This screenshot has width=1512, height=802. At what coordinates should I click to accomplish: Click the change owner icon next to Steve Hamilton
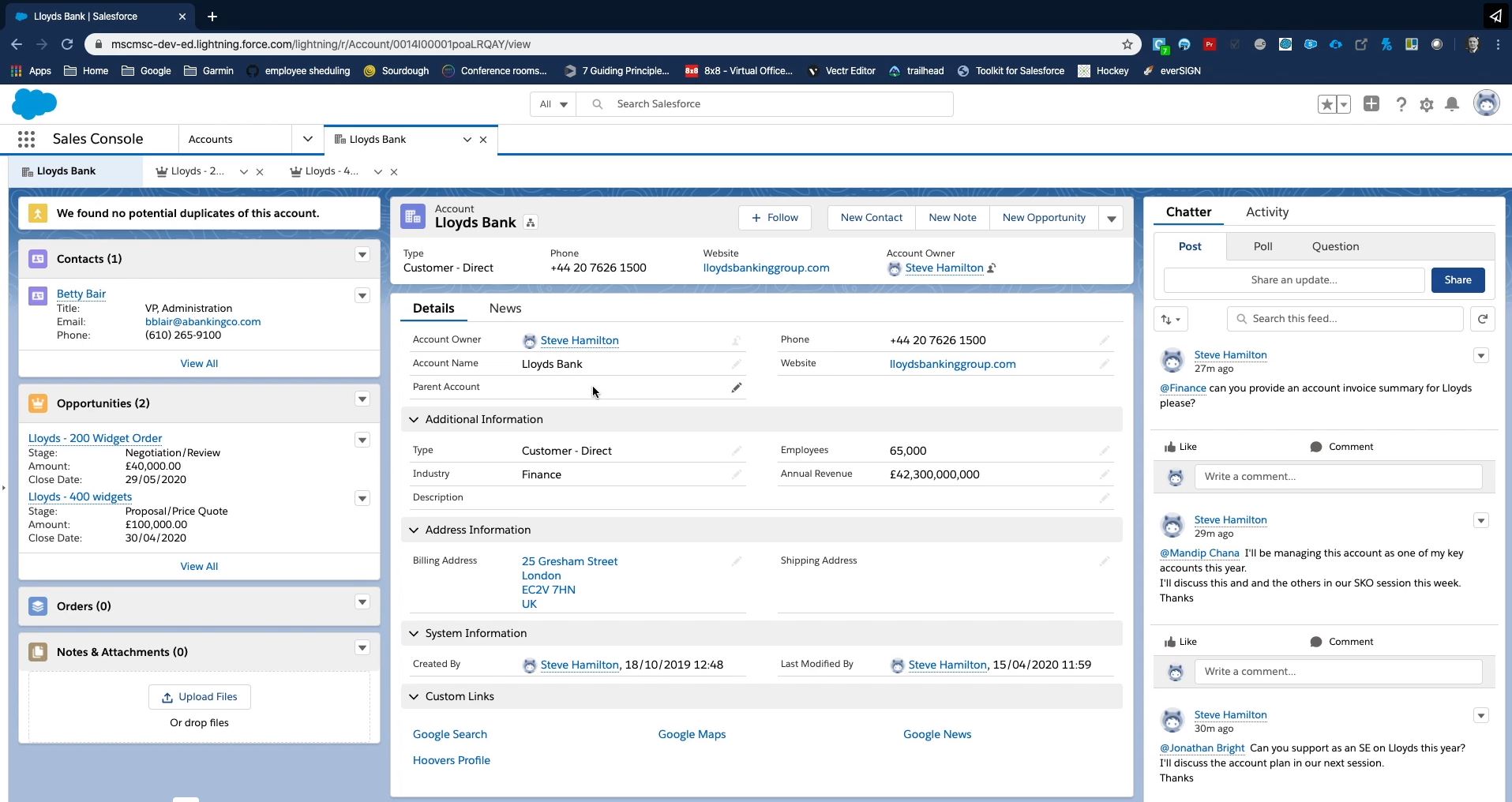[992, 268]
